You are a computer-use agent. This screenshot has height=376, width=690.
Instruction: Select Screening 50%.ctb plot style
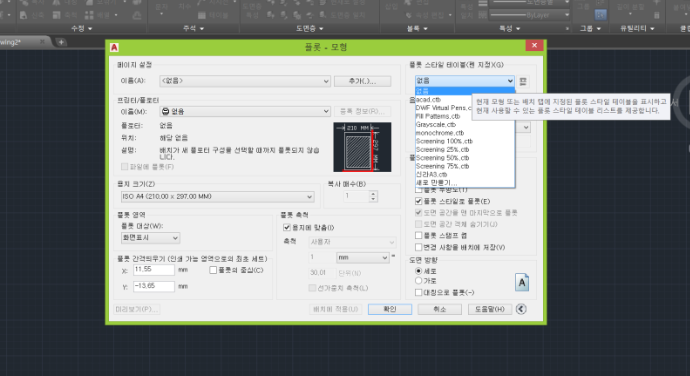tap(465, 158)
